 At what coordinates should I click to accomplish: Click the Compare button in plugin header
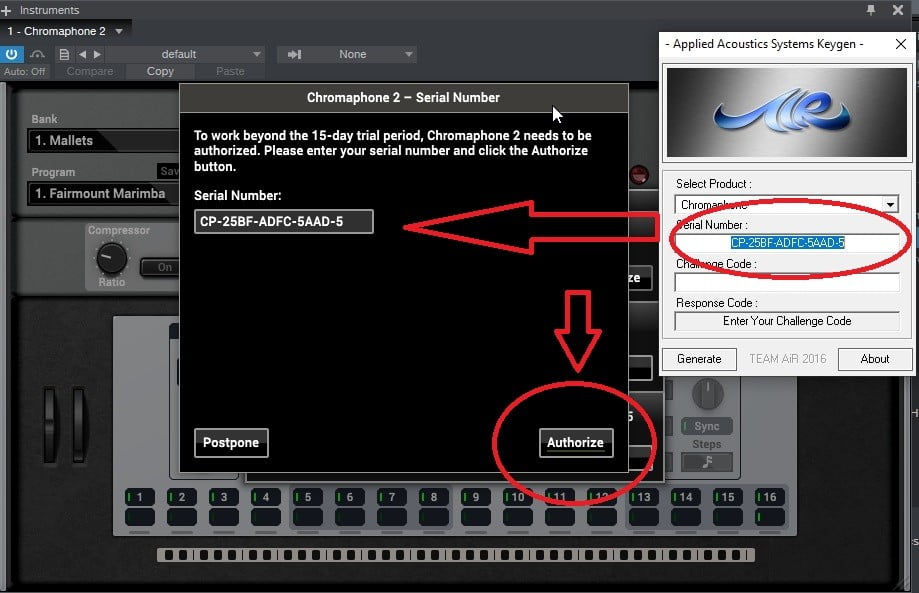click(90, 71)
